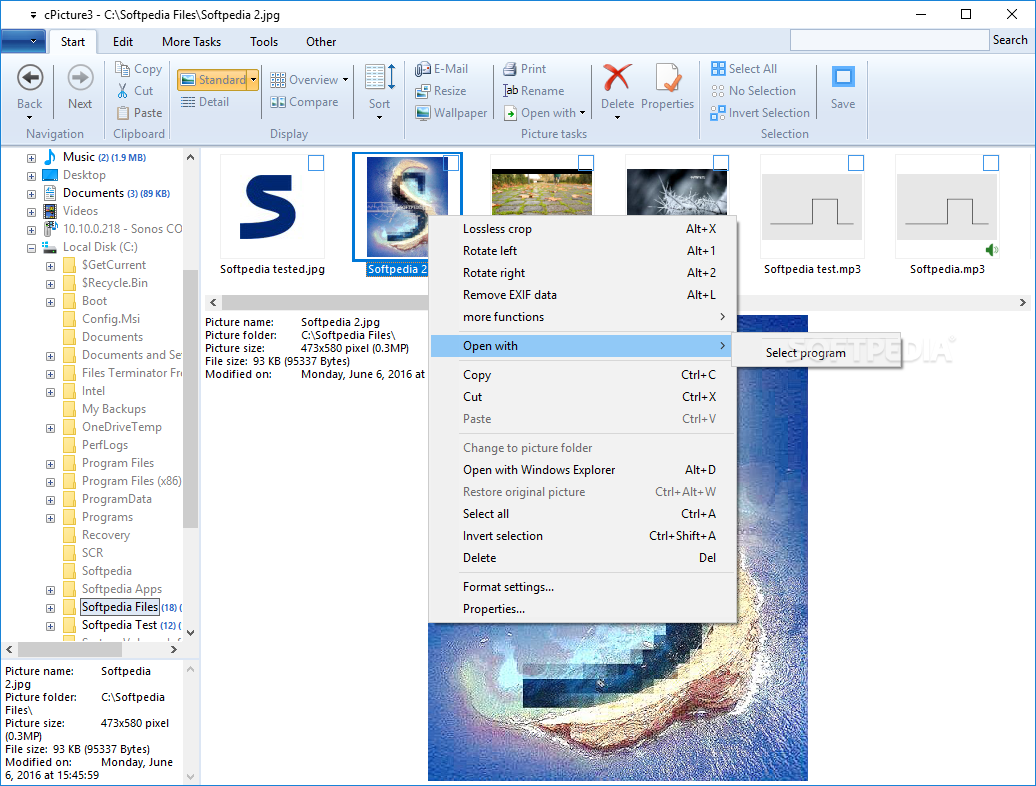Open the Other ribbon tab

point(321,42)
